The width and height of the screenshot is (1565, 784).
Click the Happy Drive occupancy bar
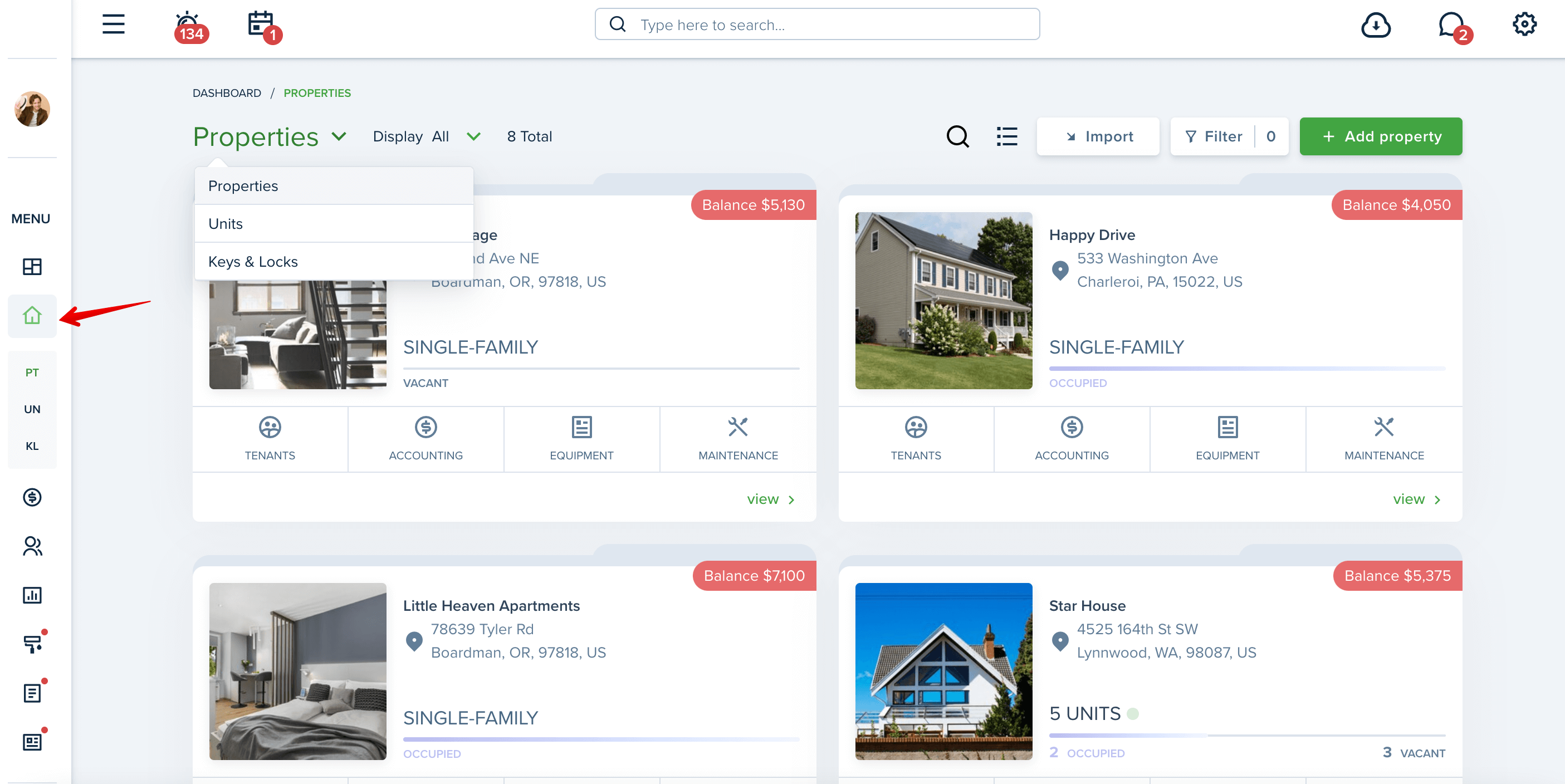(x=1246, y=369)
